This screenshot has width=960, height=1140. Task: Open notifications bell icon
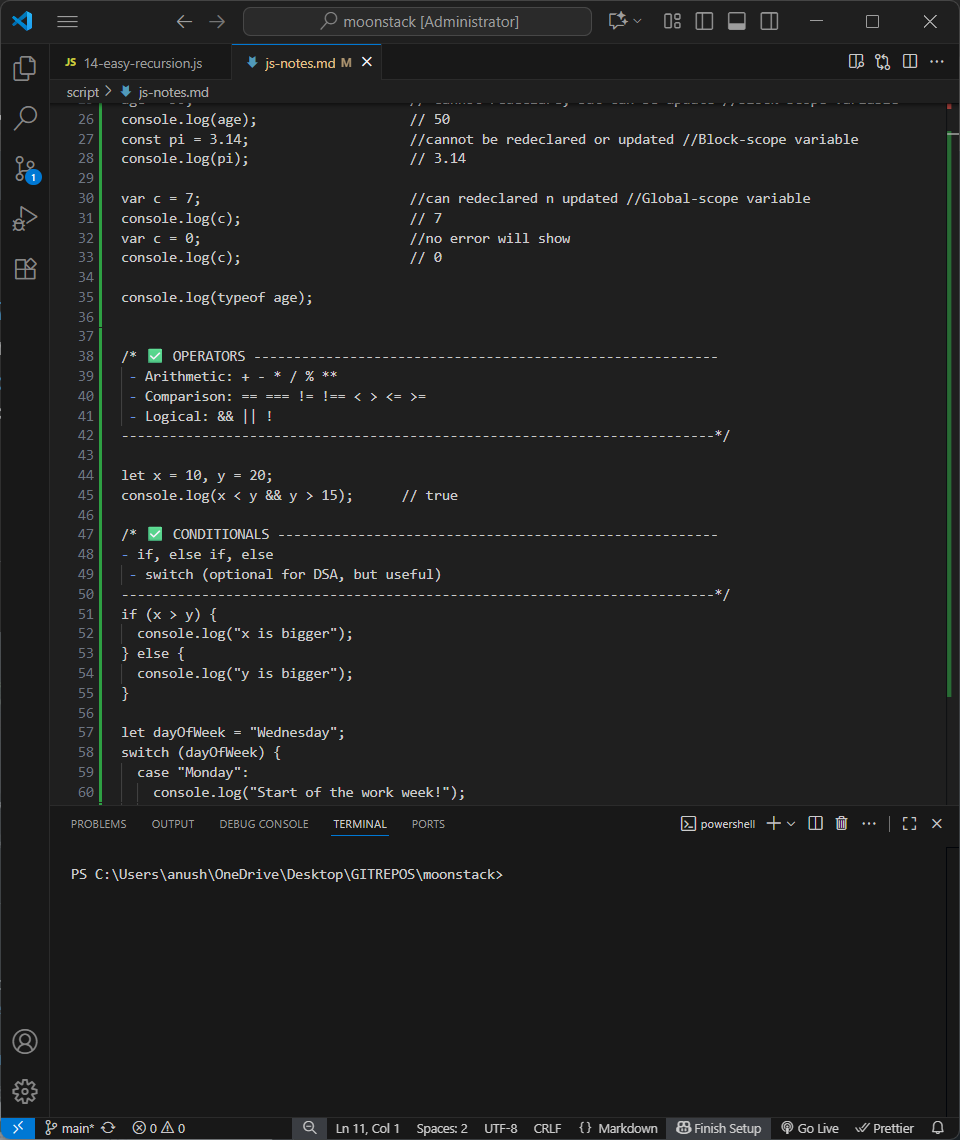[x=937, y=1128]
